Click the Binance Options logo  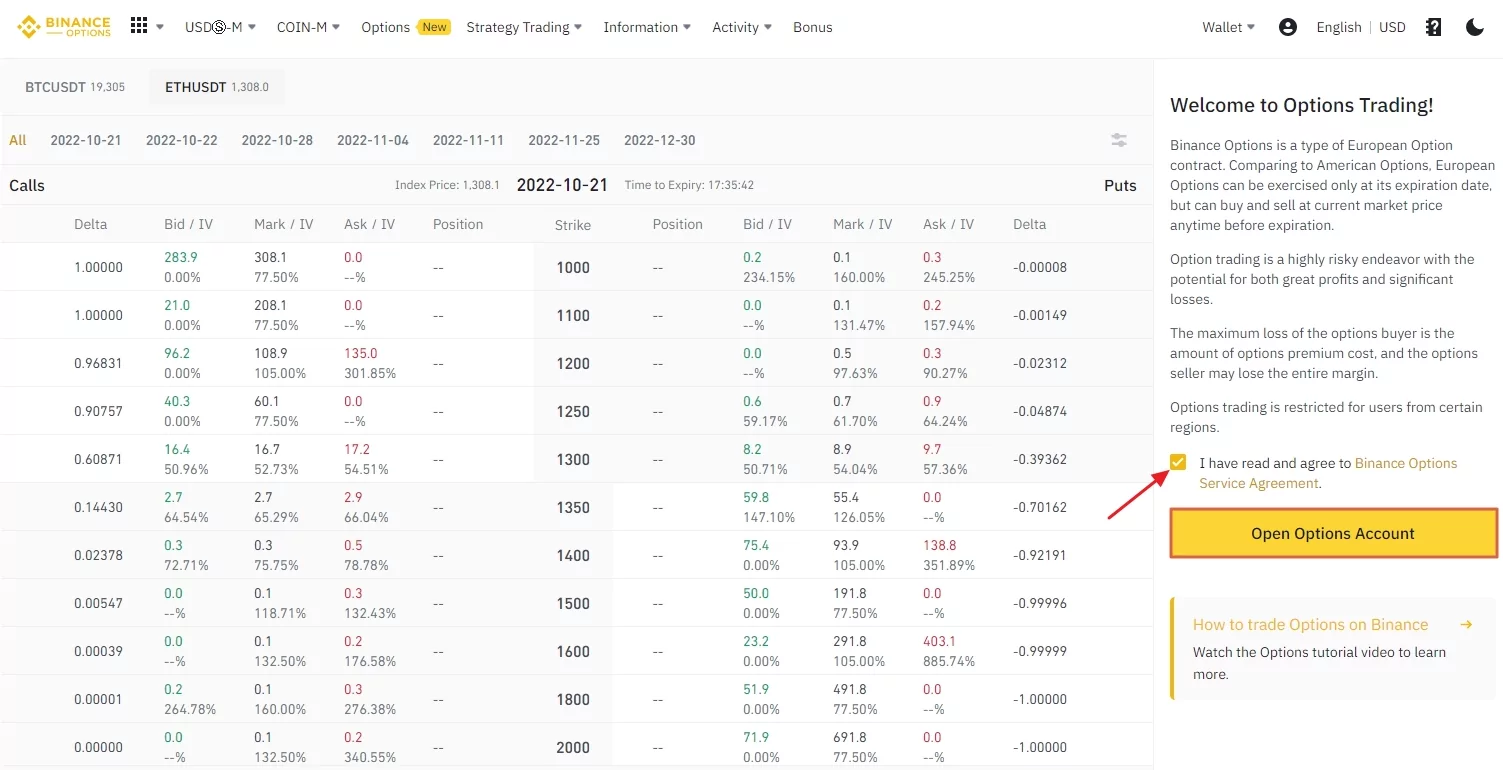[64, 27]
